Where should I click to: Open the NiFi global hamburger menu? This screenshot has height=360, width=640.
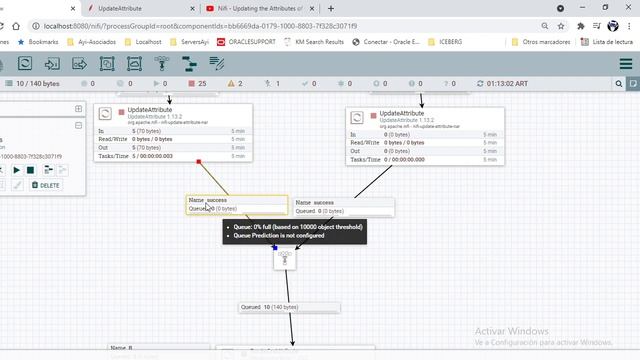[x=626, y=64]
